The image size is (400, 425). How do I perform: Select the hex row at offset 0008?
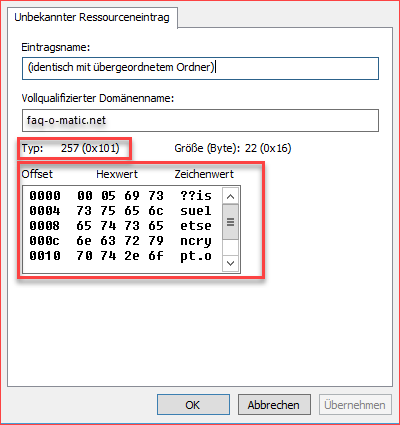pyautogui.click(x=121, y=226)
